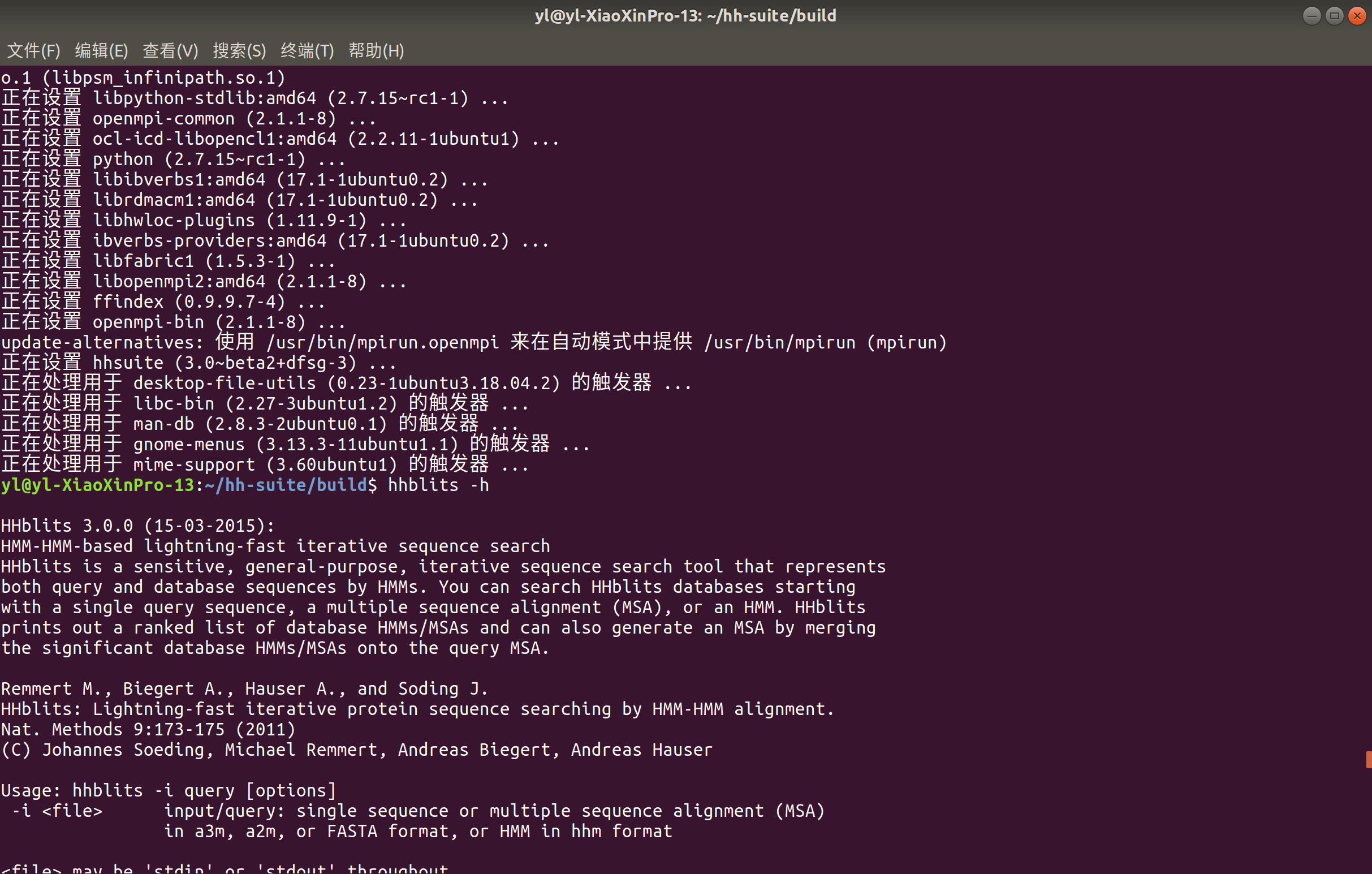Click the HHblits 3.0.0 version line
1372x874 pixels.
tap(137, 526)
